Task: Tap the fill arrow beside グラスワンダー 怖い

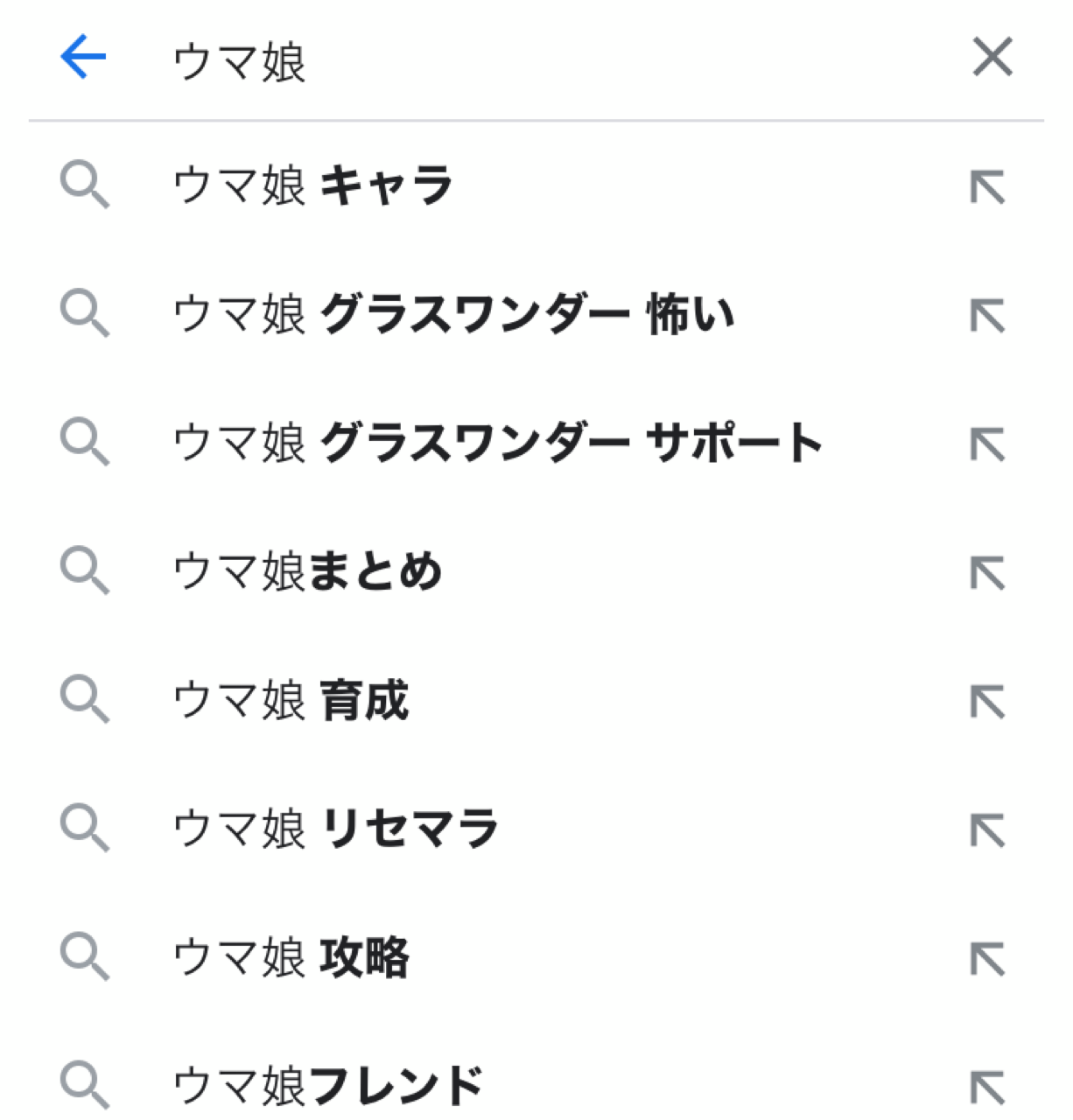Action: 988,316
